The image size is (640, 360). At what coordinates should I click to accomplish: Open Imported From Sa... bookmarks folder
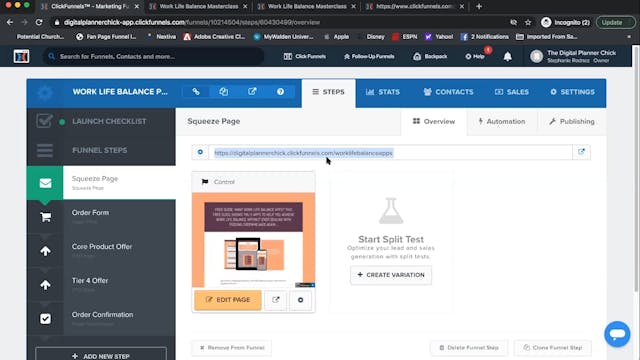[x=547, y=37]
